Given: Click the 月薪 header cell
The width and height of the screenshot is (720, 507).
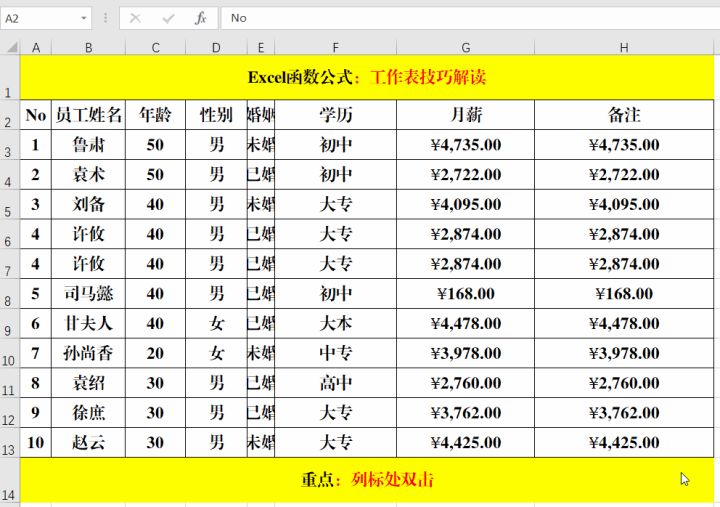Looking at the screenshot, I should 466,115.
